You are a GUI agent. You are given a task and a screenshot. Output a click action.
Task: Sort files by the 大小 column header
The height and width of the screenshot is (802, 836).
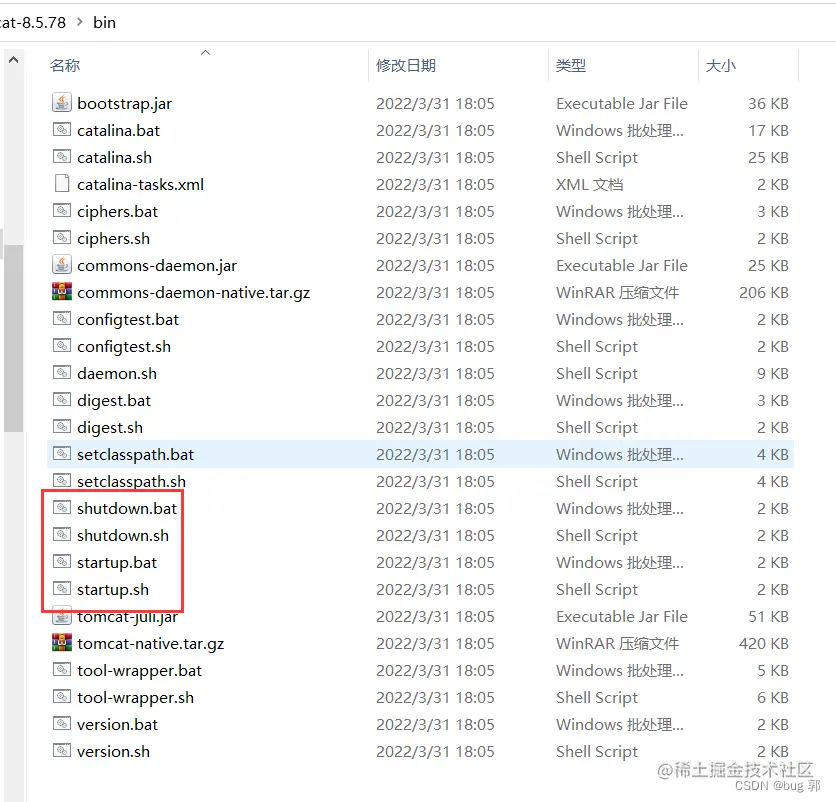(721, 66)
